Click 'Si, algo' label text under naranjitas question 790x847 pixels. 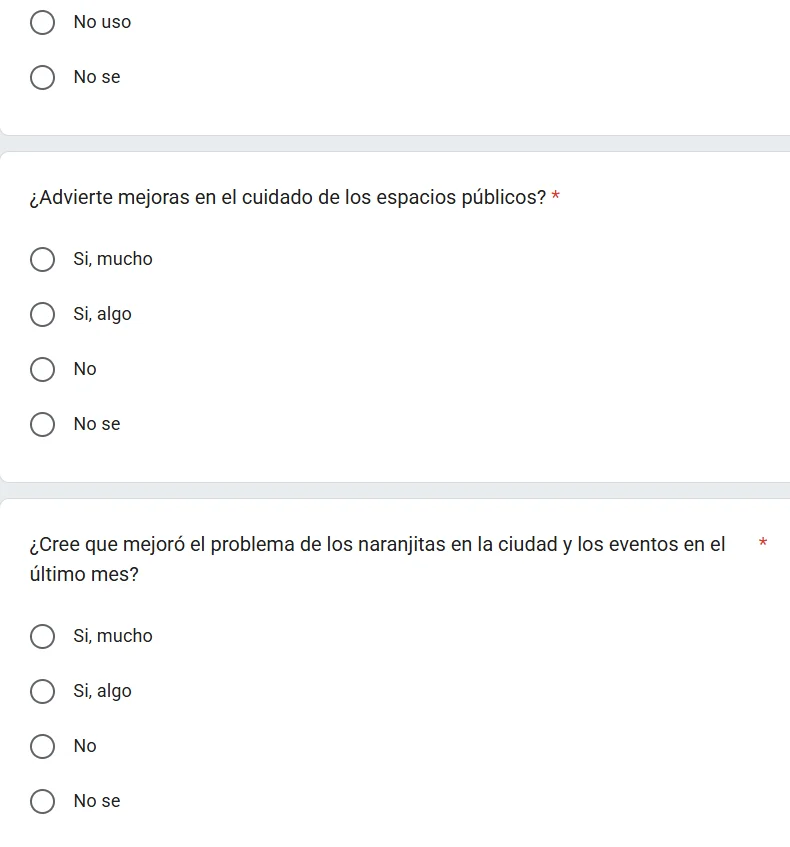[103, 691]
